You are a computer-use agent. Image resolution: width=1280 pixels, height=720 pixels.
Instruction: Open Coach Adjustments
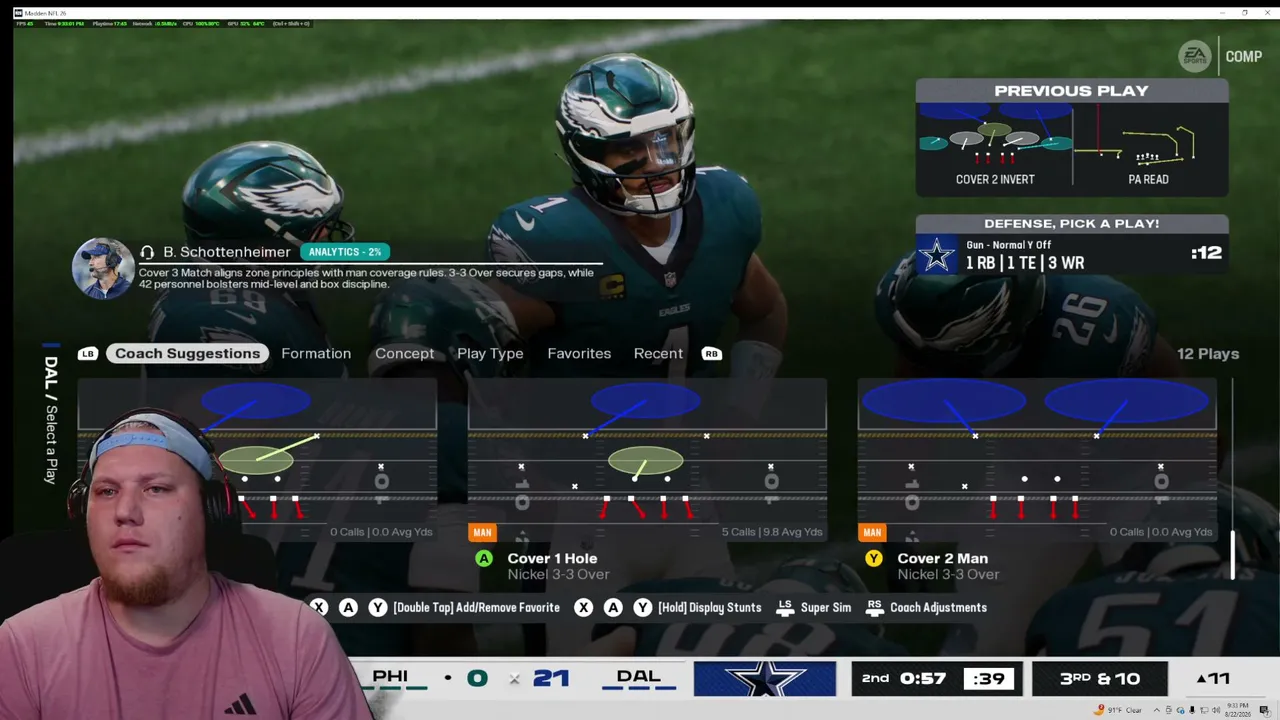926,608
